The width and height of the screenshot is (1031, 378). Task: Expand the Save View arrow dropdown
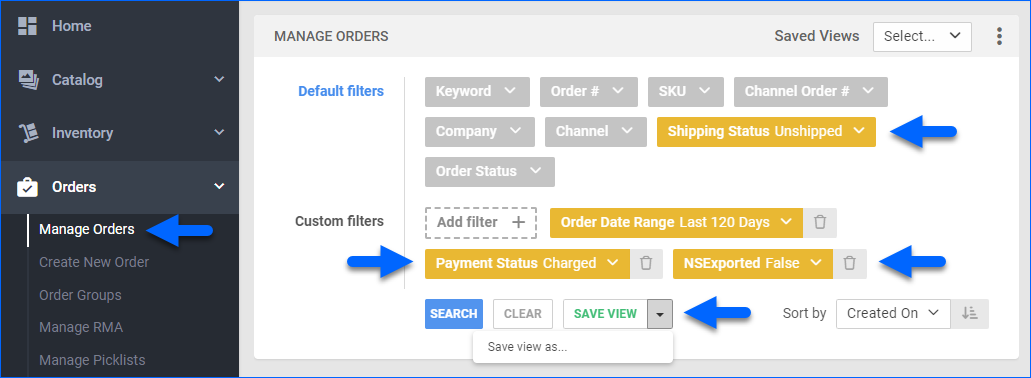coord(660,314)
